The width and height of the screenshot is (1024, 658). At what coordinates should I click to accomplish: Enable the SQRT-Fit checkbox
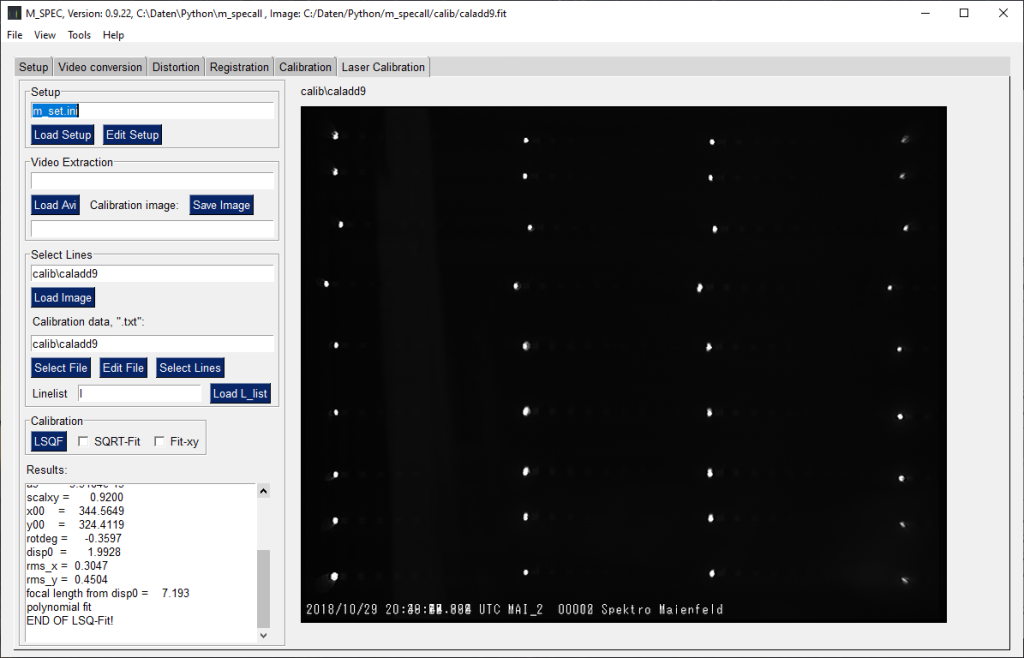pyautogui.click(x=85, y=441)
